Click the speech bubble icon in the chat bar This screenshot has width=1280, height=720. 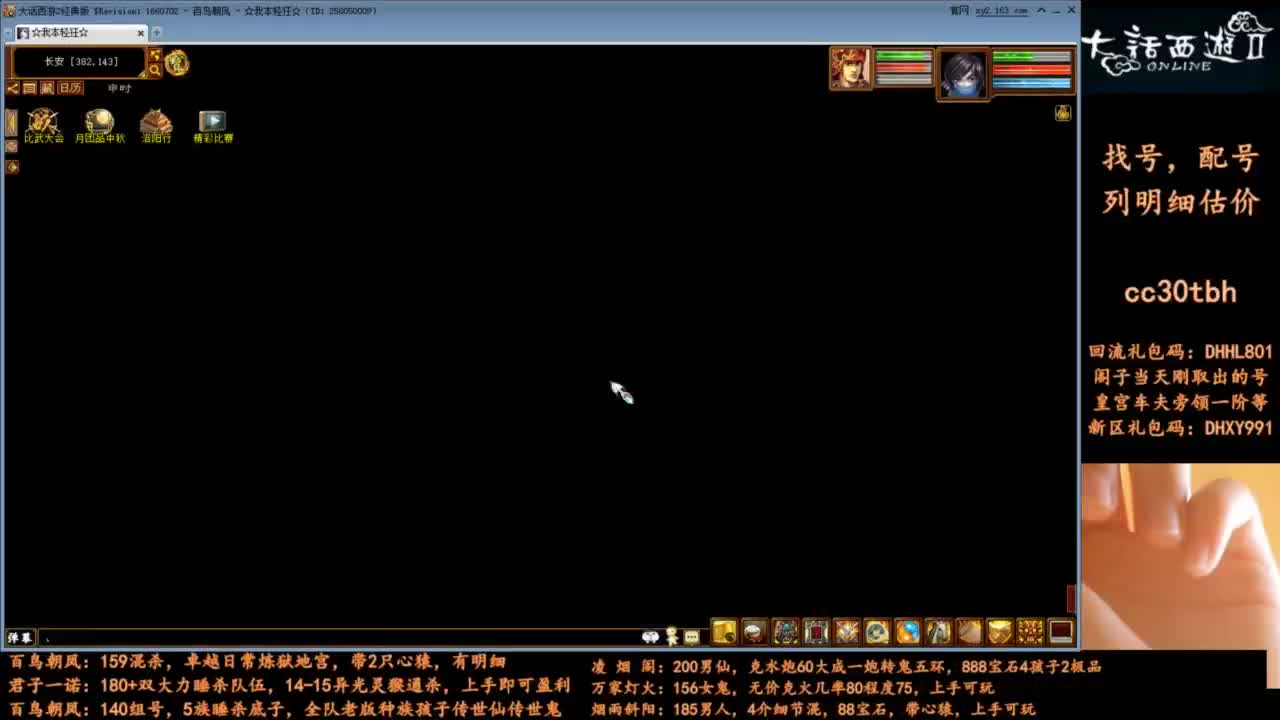pos(691,637)
